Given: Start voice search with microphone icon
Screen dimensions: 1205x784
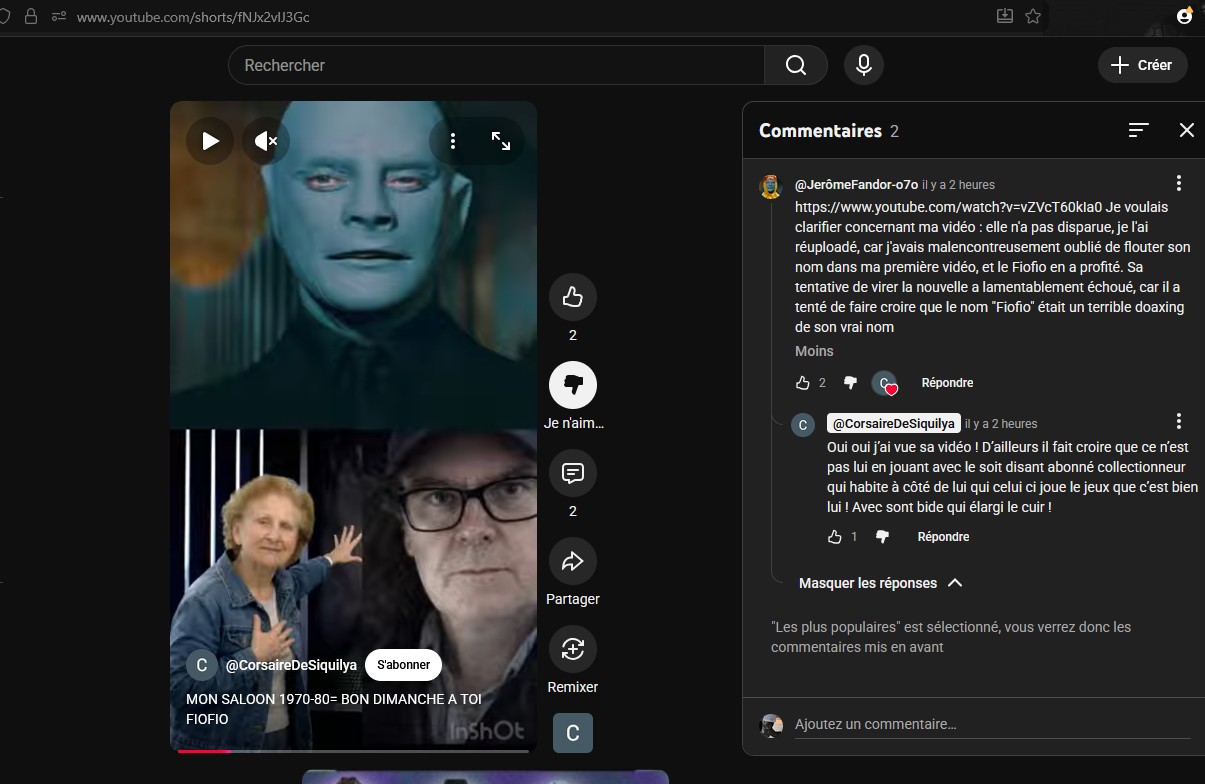Looking at the screenshot, I should point(863,65).
